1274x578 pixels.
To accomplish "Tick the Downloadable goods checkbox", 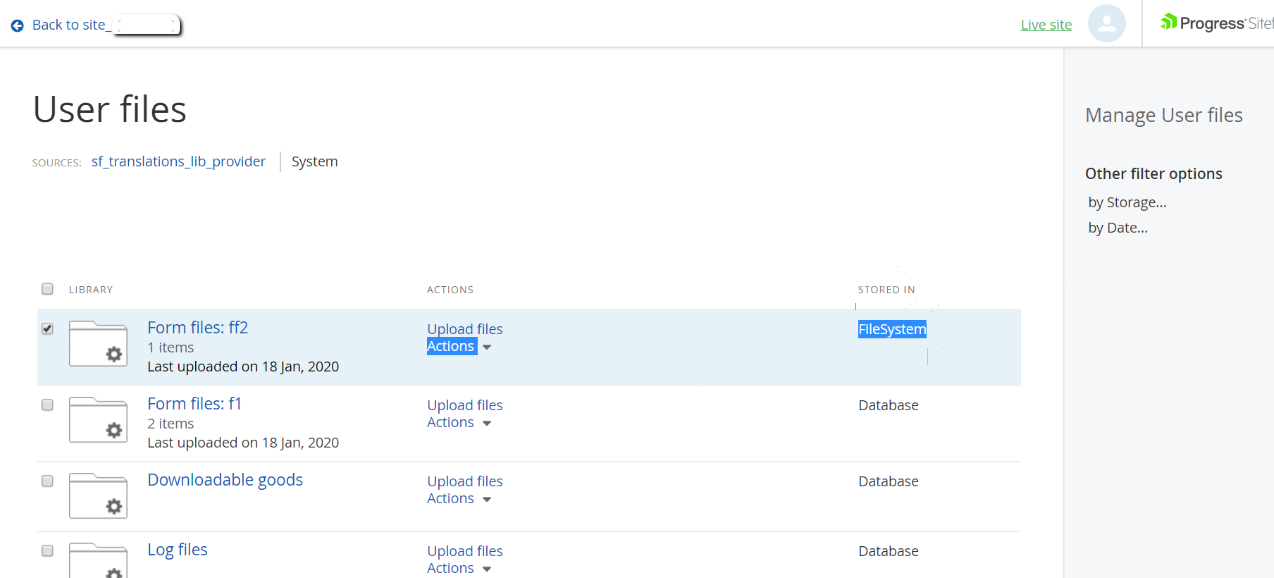I will [47, 481].
